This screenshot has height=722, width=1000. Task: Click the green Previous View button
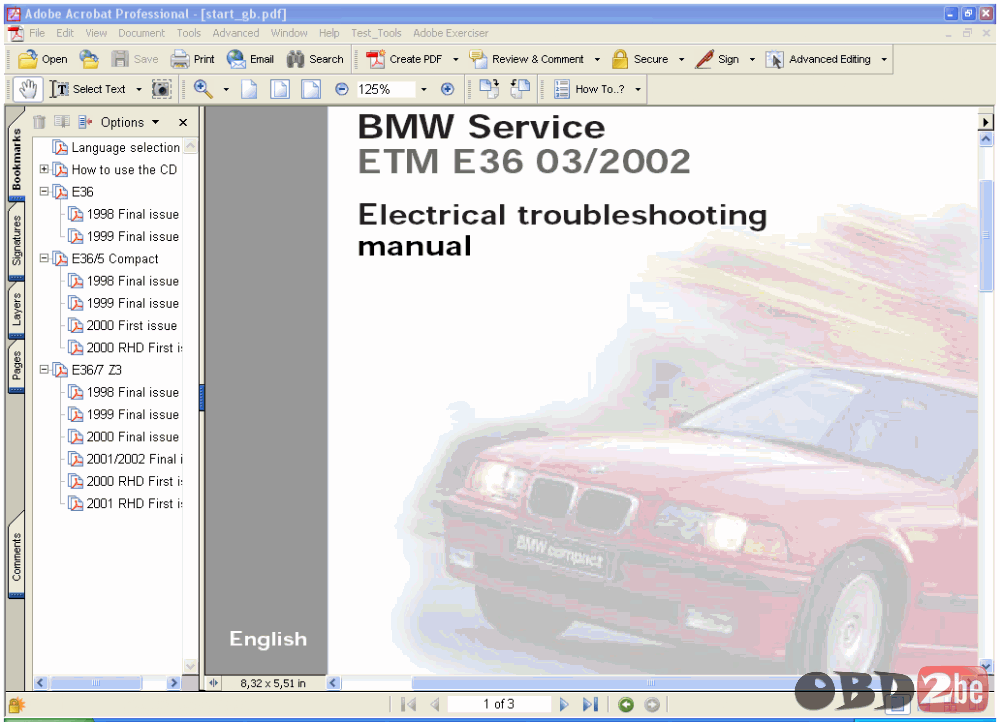(626, 704)
